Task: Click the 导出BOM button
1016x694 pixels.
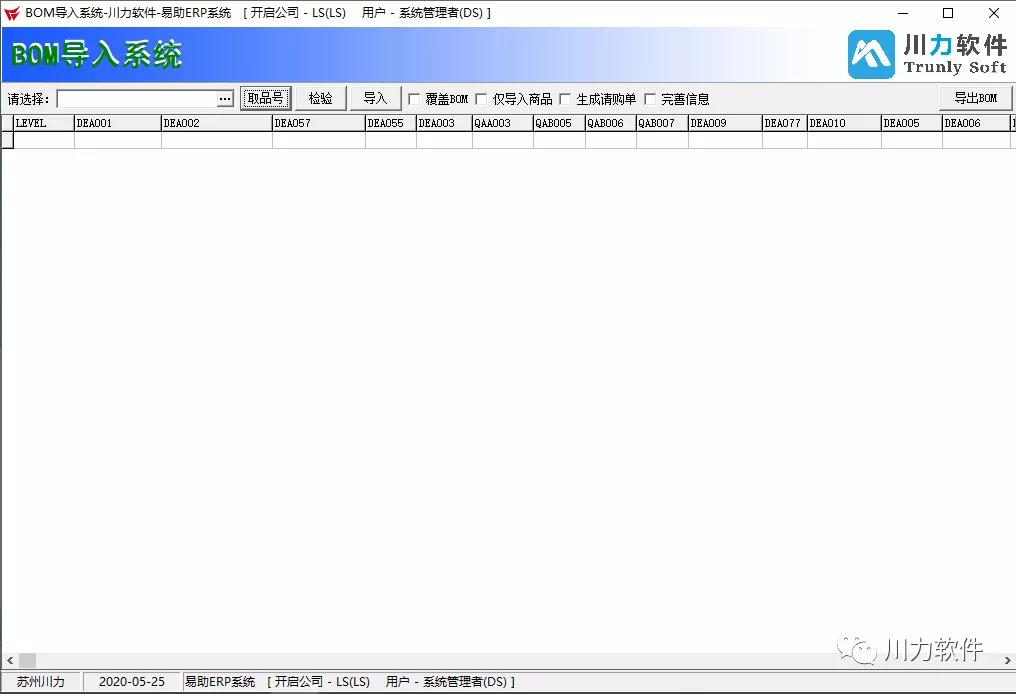Action: pos(975,98)
